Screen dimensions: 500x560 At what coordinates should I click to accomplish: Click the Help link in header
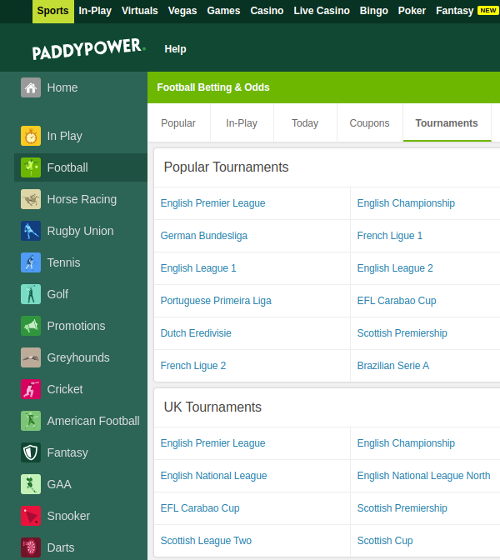(x=175, y=49)
